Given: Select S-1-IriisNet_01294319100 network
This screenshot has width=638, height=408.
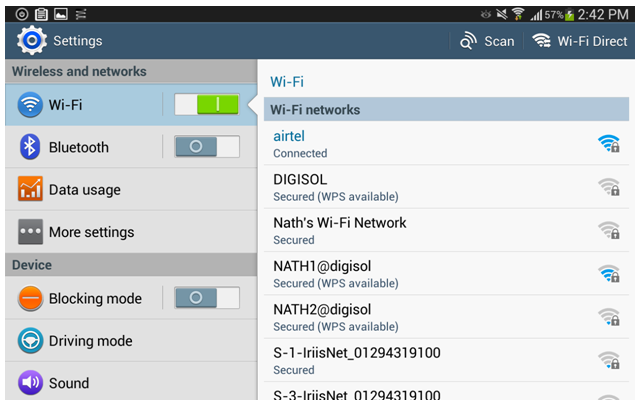Looking at the screenshot, I should pyautogui.click(x=446, y=360).
